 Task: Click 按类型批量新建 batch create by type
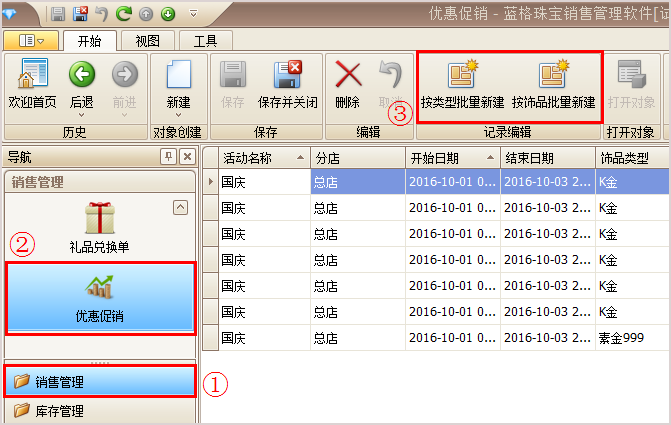click(463, 84)
